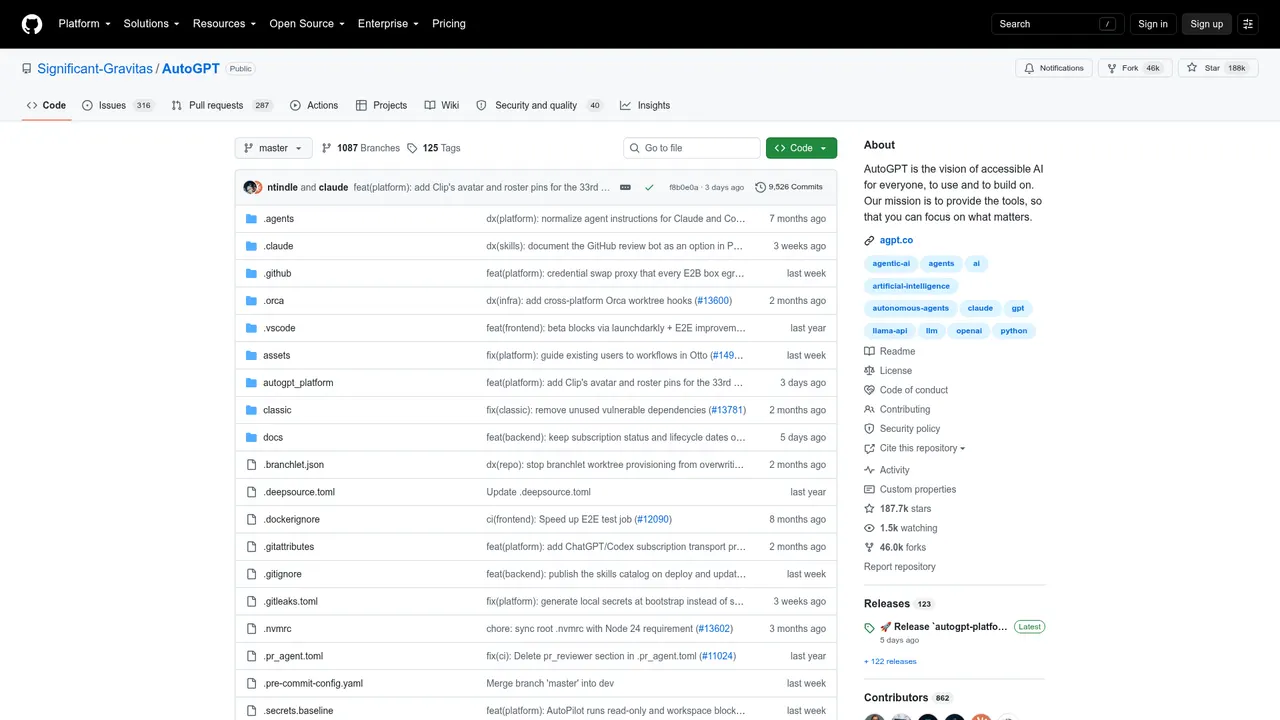The height and width of the screenshot is (720, 1280).
Task: Open the Security and quality tab
Action: [539, 105]
